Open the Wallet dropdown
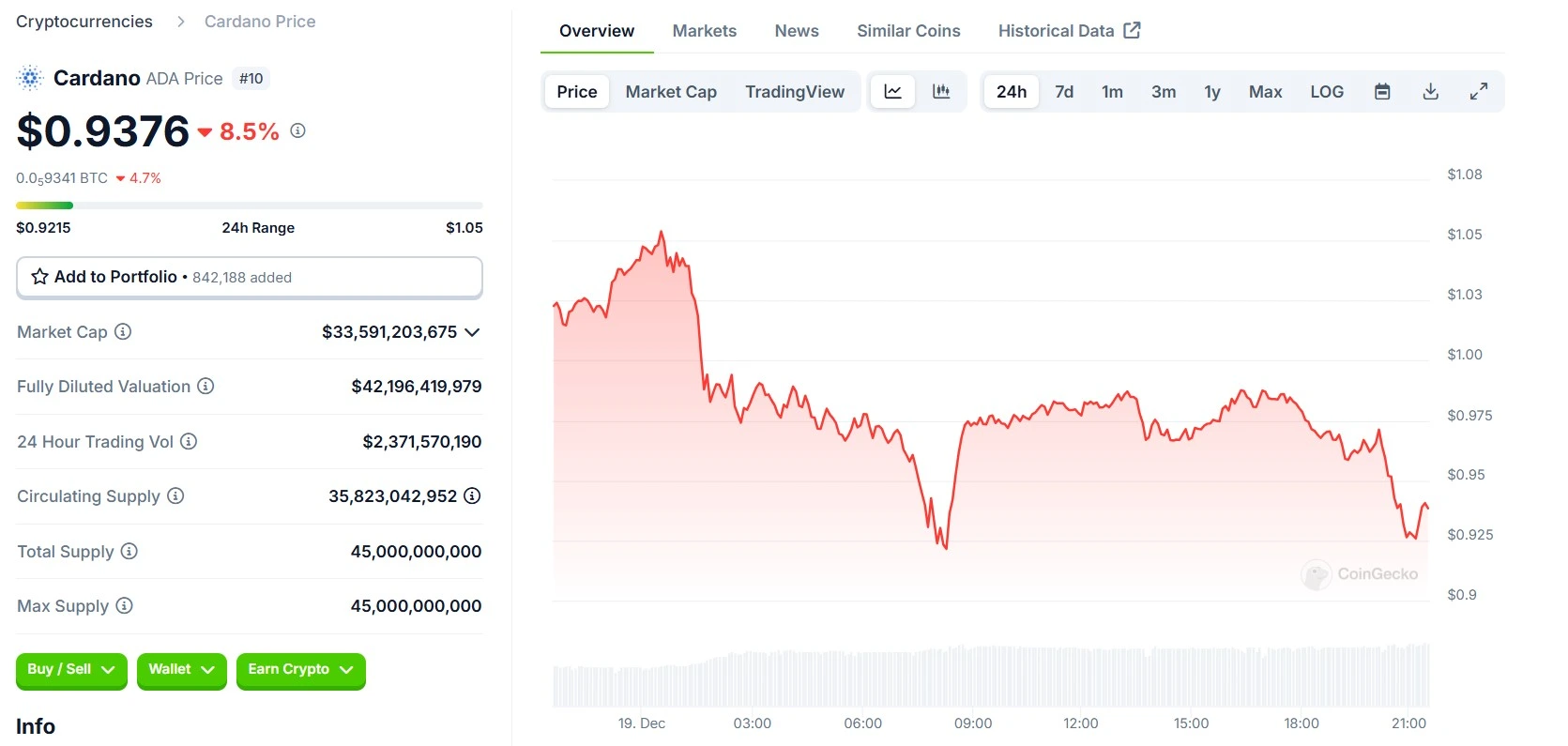Image resolution: width=1568 pixels, height=746 pixels. pyautogui.click(x=181, y=670)
